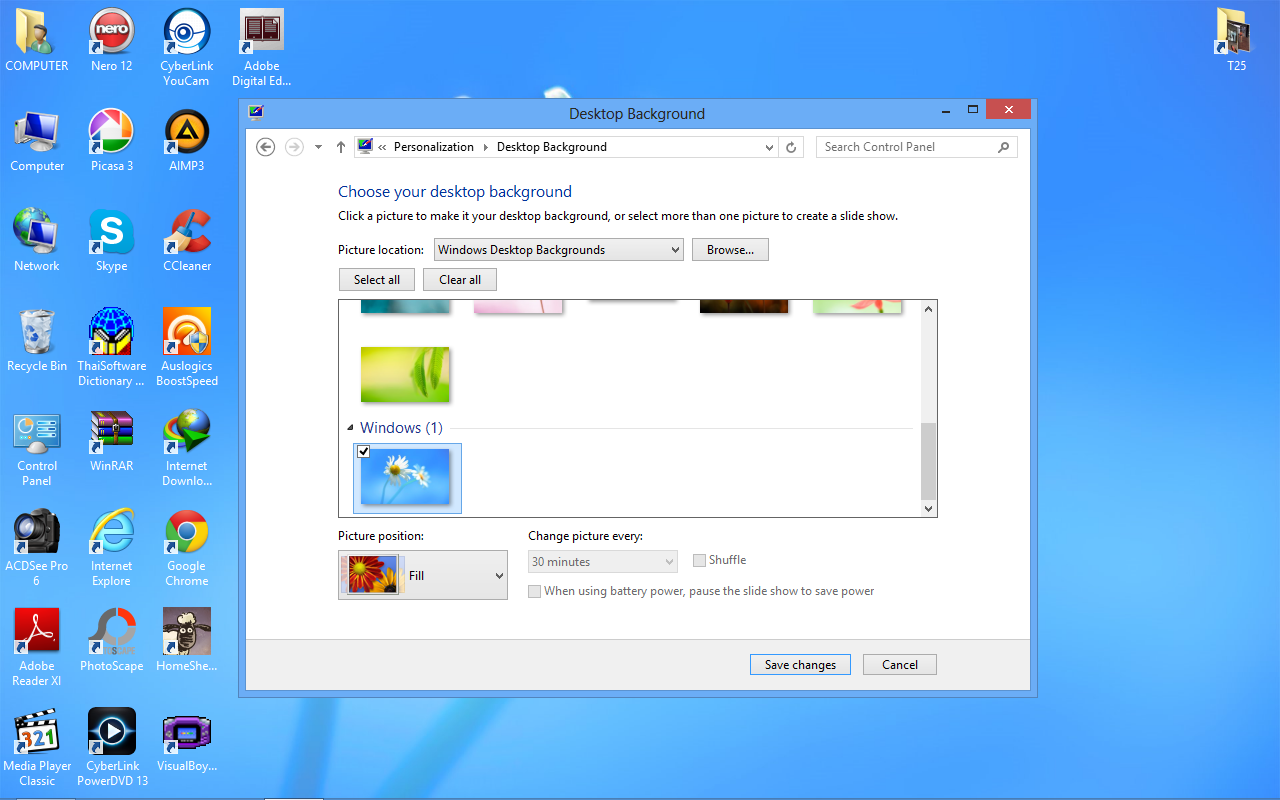Select the WinRAR desktop shortcut
This screenshot has width=1280, height=800.
pos(111,441)
